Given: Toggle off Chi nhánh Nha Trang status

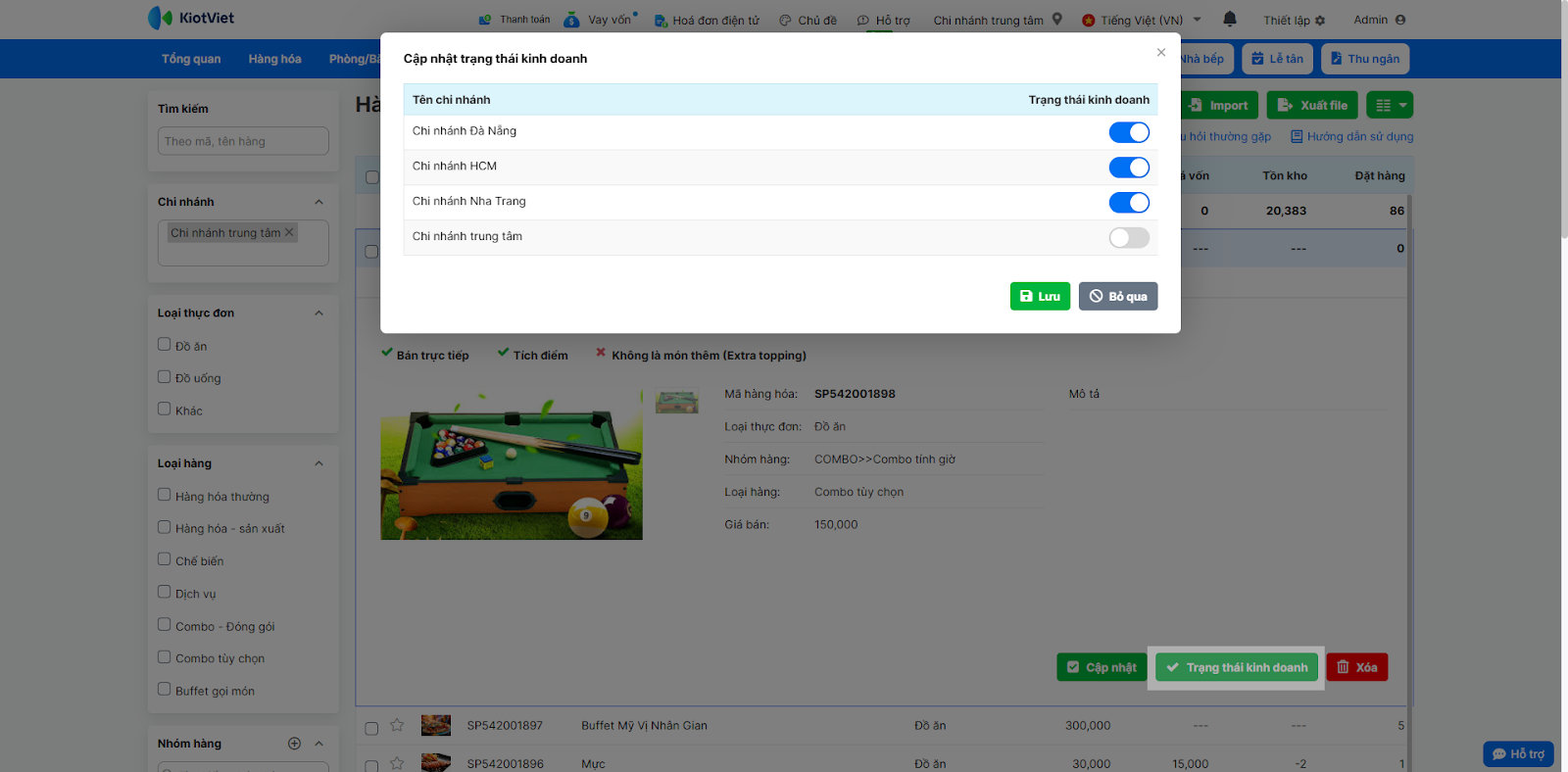Looking at the screenshot, I should coord(1129,203).
